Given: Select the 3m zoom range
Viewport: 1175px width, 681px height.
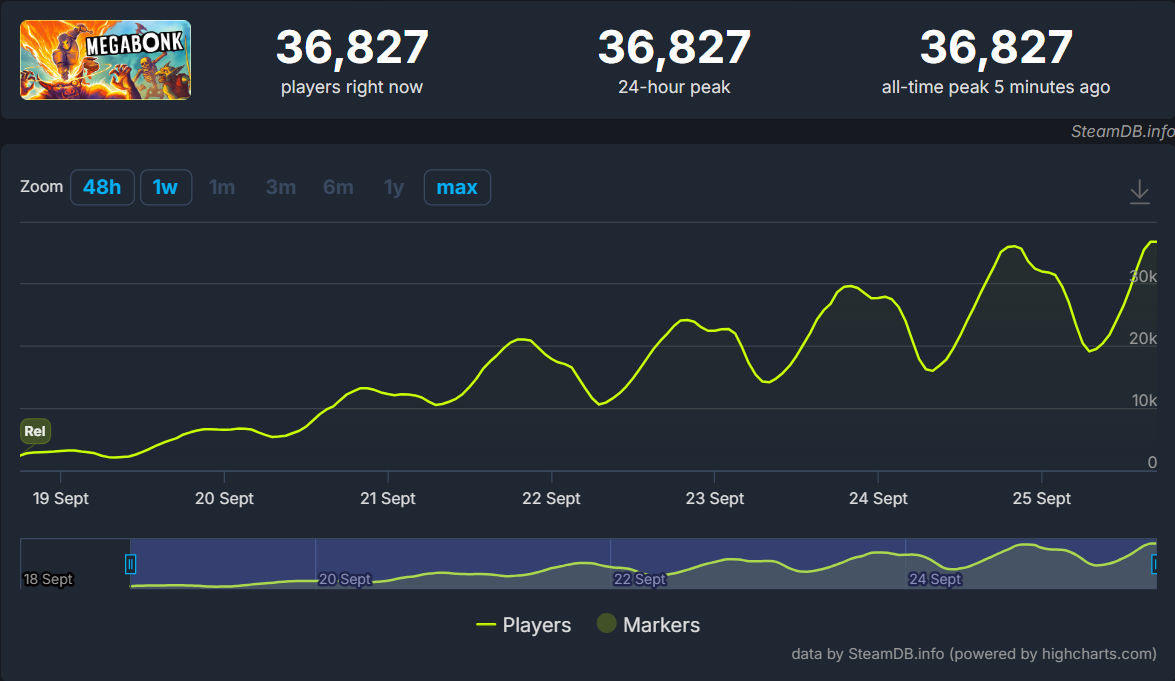Looking at the screenshot, I should 281,187.
